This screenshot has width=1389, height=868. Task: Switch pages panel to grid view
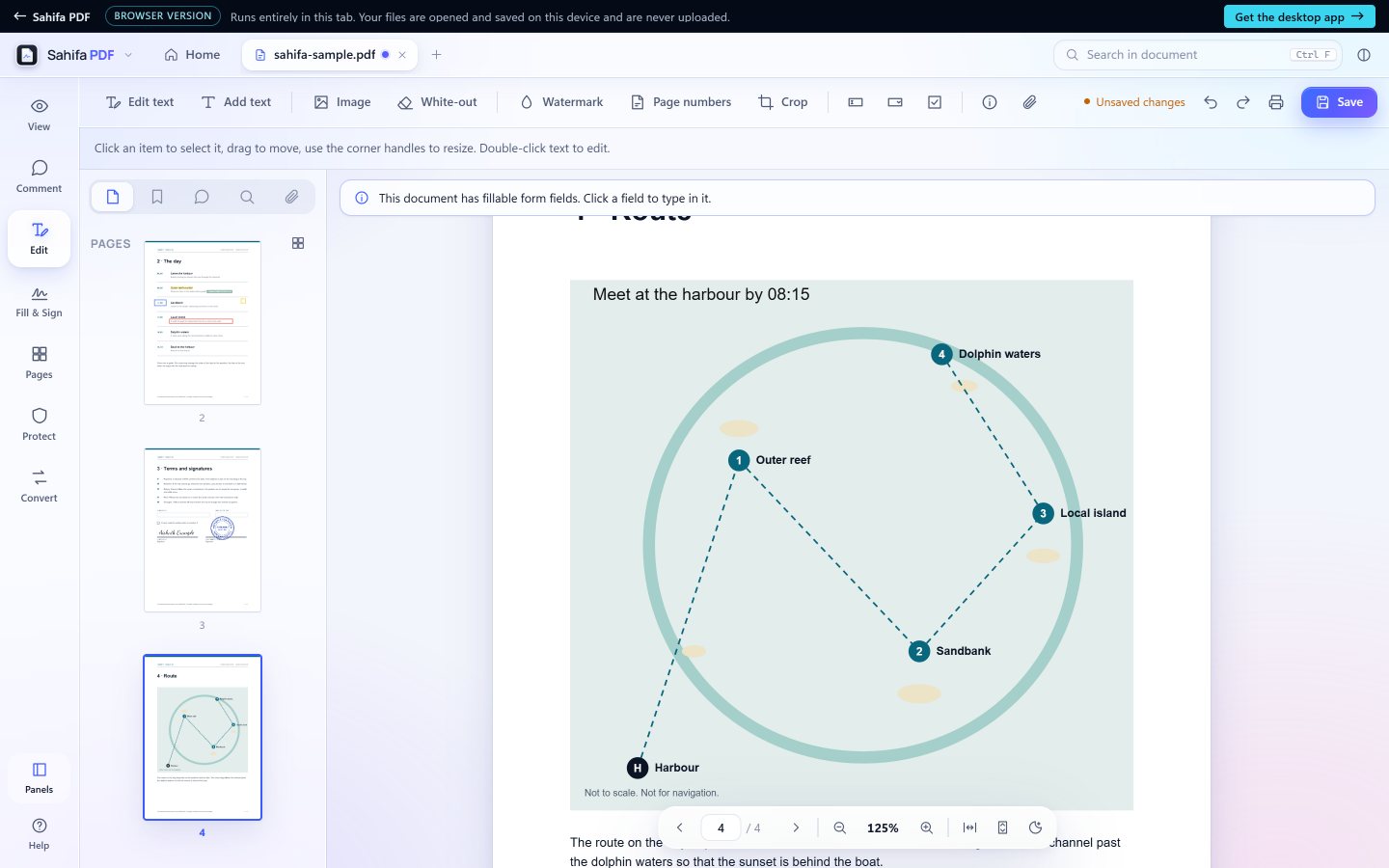pos(298,243)
